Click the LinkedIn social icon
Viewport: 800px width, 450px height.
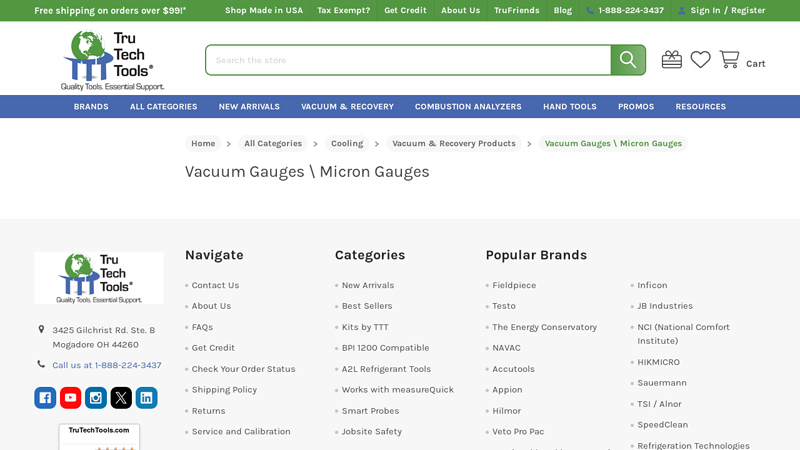pos(146,398)
